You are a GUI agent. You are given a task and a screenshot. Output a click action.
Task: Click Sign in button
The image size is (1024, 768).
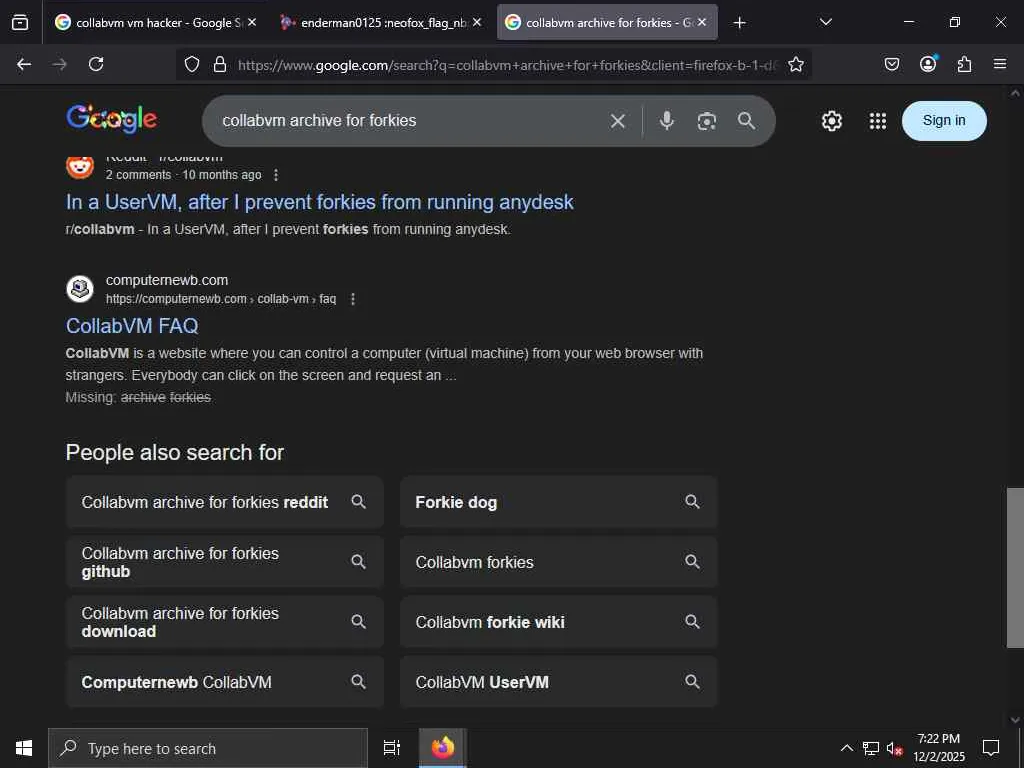[x=944, y=121]
